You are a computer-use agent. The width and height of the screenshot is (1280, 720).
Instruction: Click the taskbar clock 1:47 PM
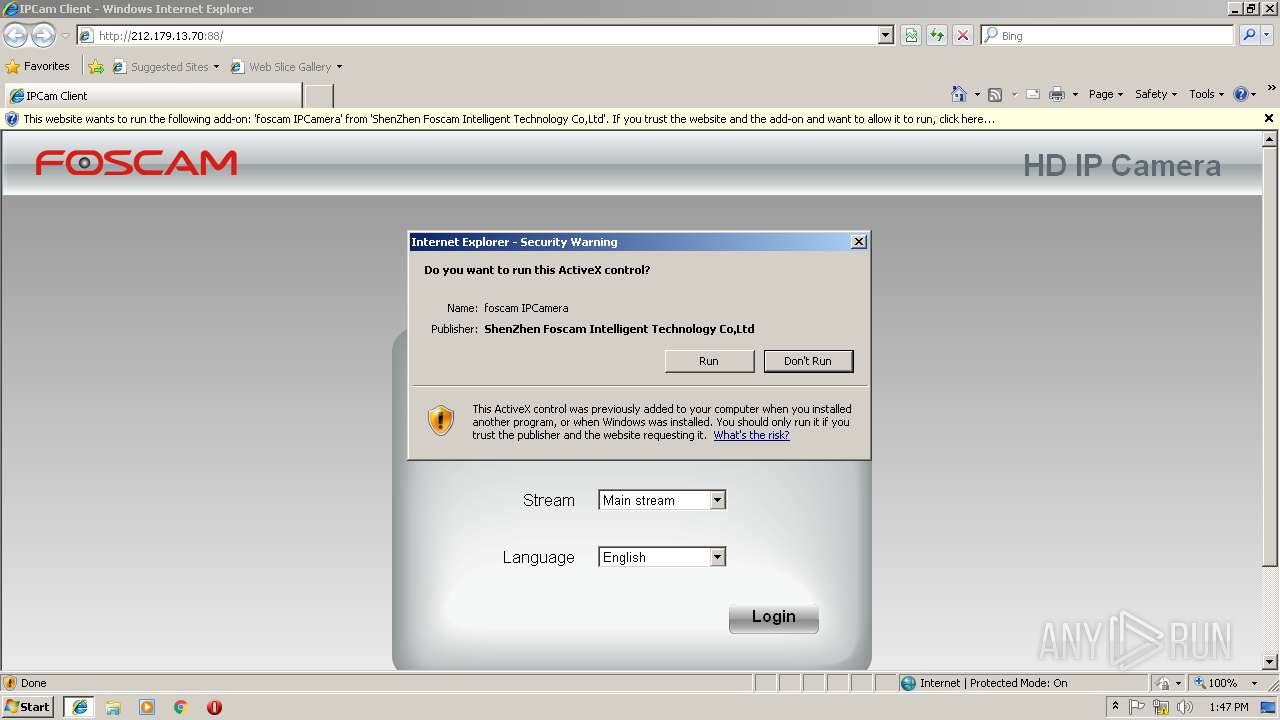point(1228,707)
